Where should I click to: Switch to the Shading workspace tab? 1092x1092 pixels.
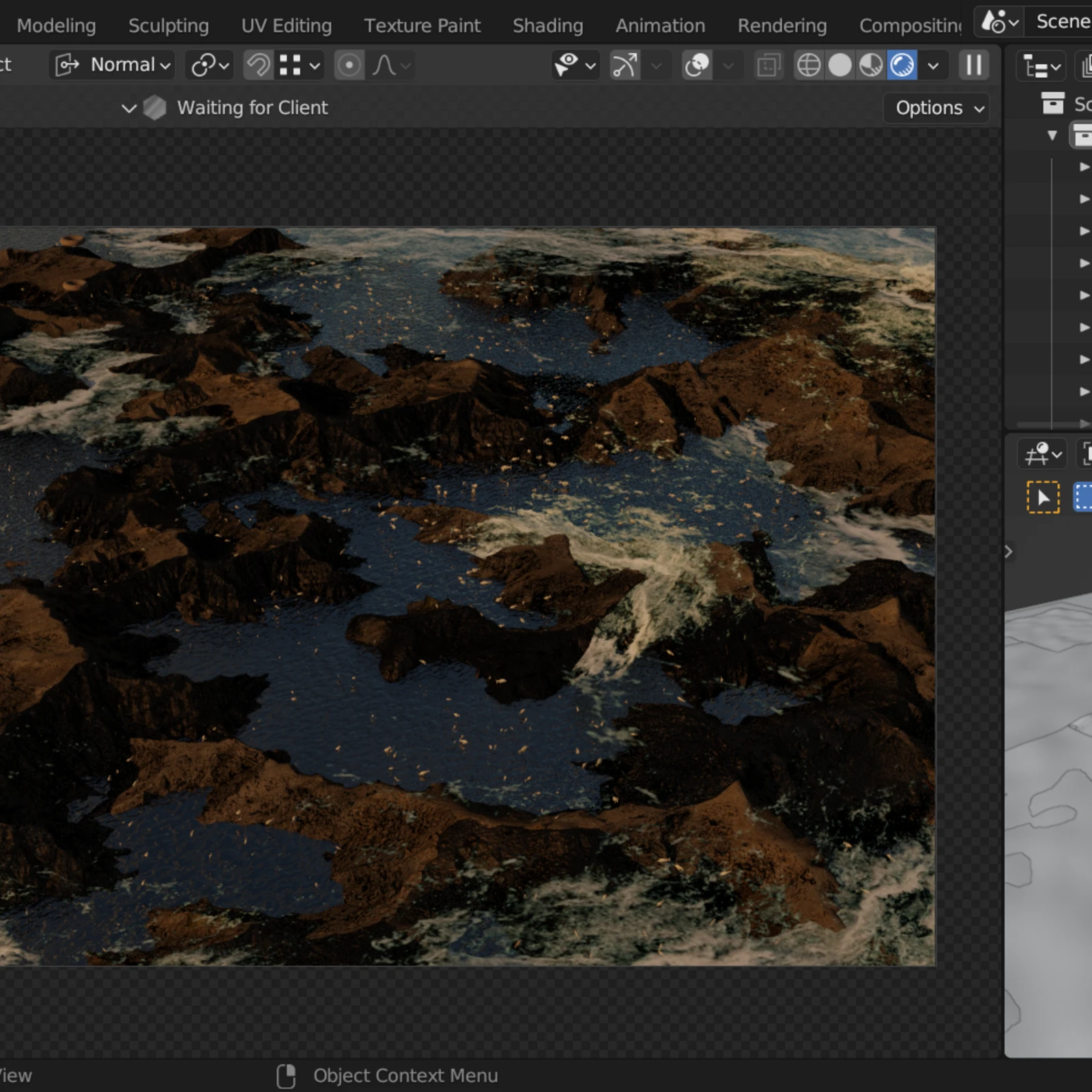tap(548, 25)
